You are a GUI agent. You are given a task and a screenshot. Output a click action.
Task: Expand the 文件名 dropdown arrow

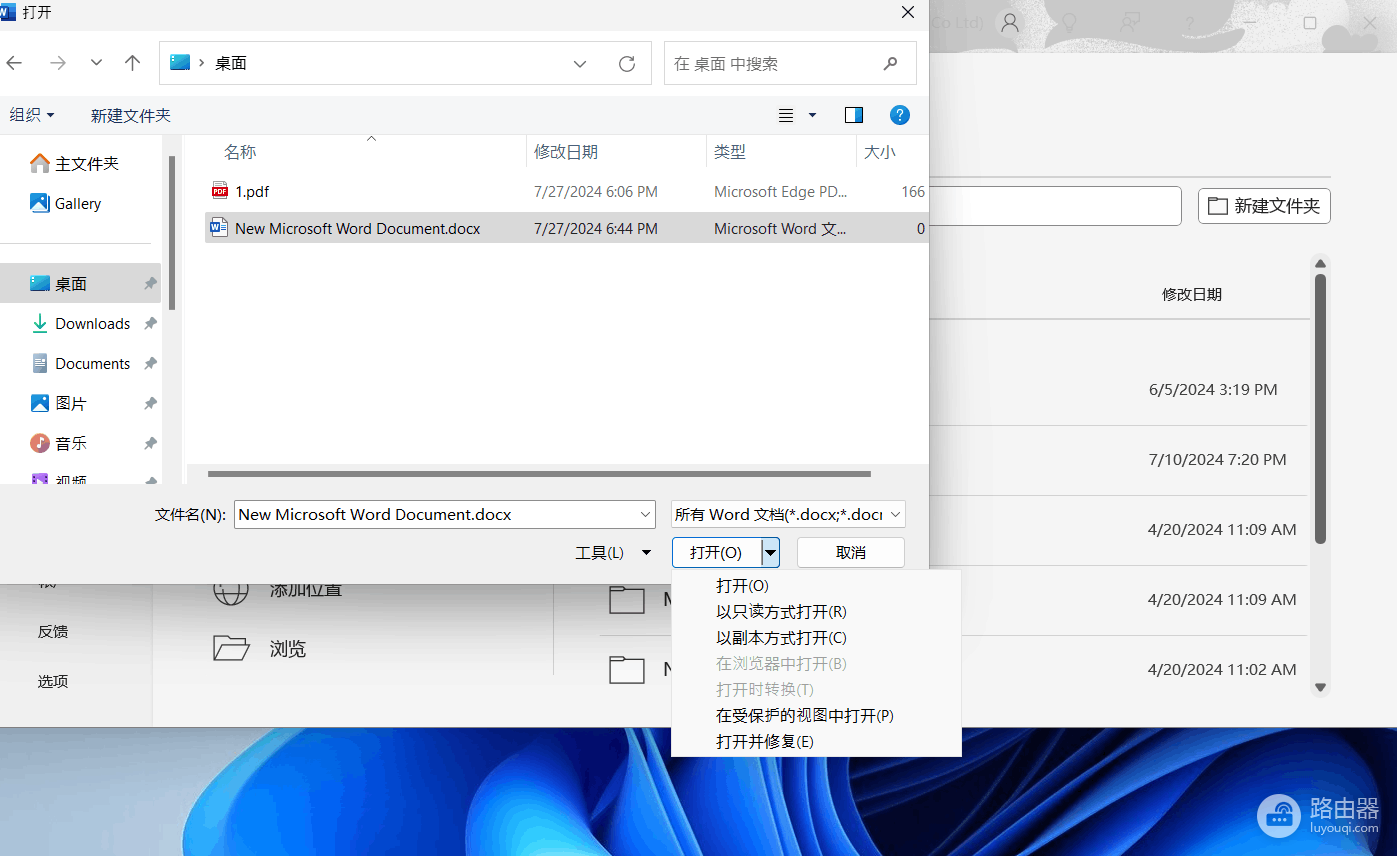645,514
